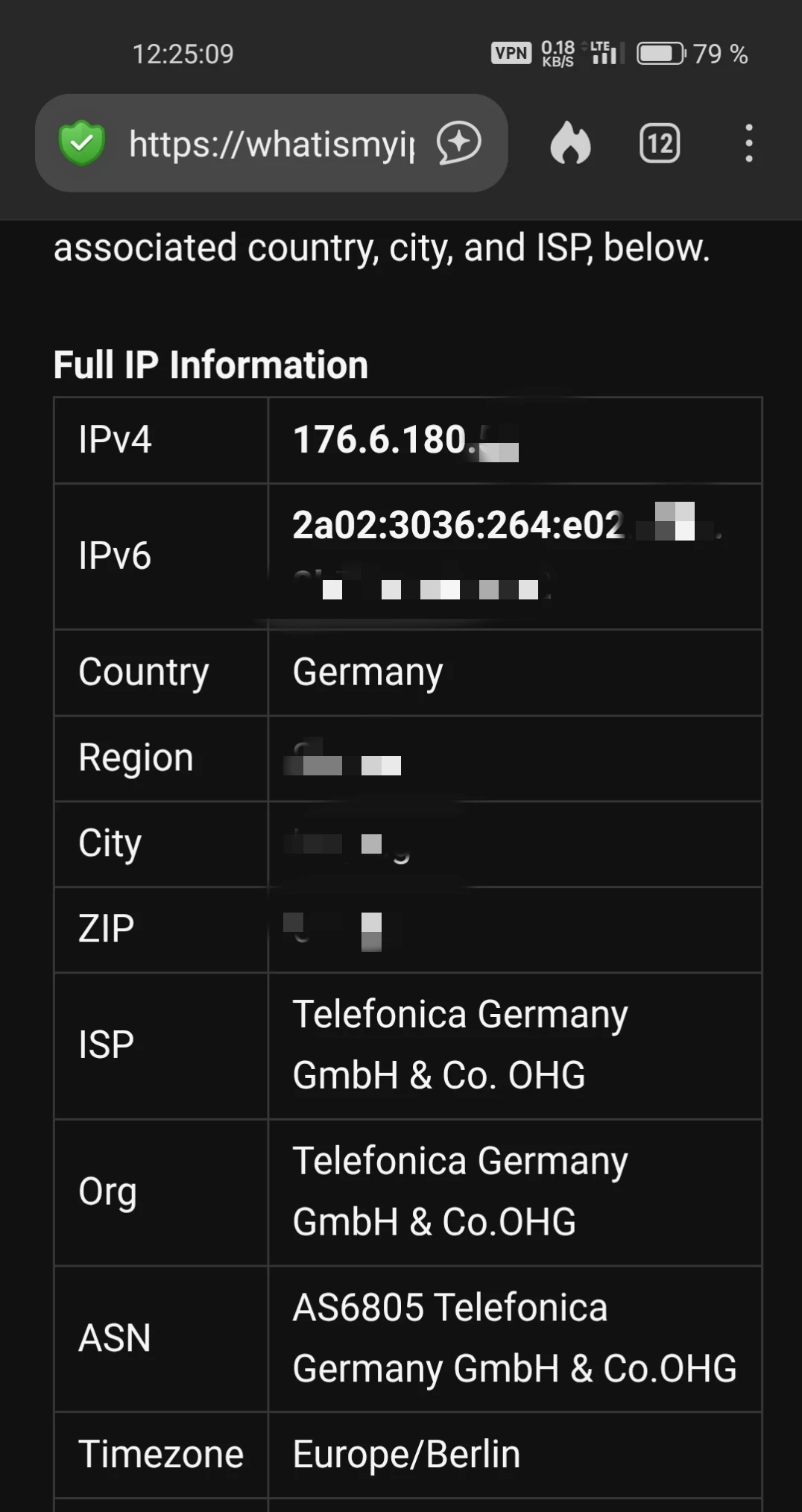Tap the Europe/Berlin timezone value
802x1512 pixels.
click(406, 1454)
